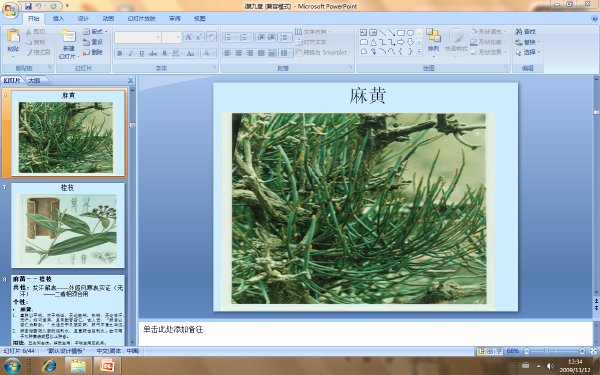Open the font size combo box

(x=171, y=37)
